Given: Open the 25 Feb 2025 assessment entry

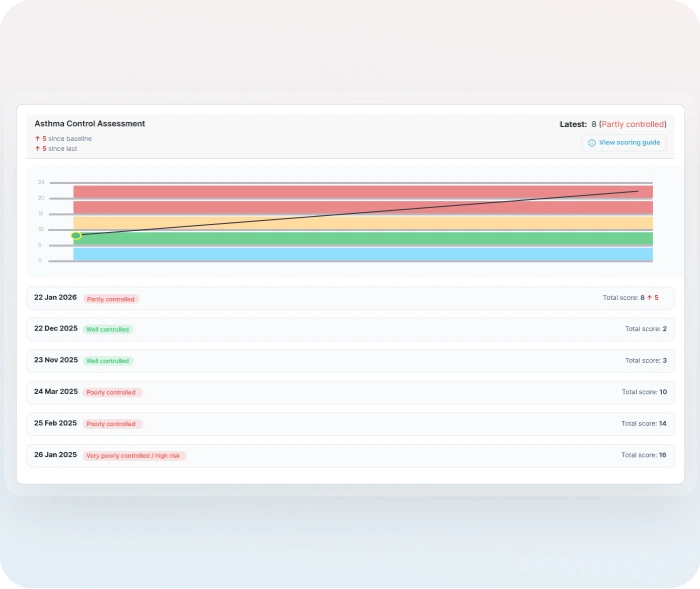Looking at the screenshot, I should point(350,424).
